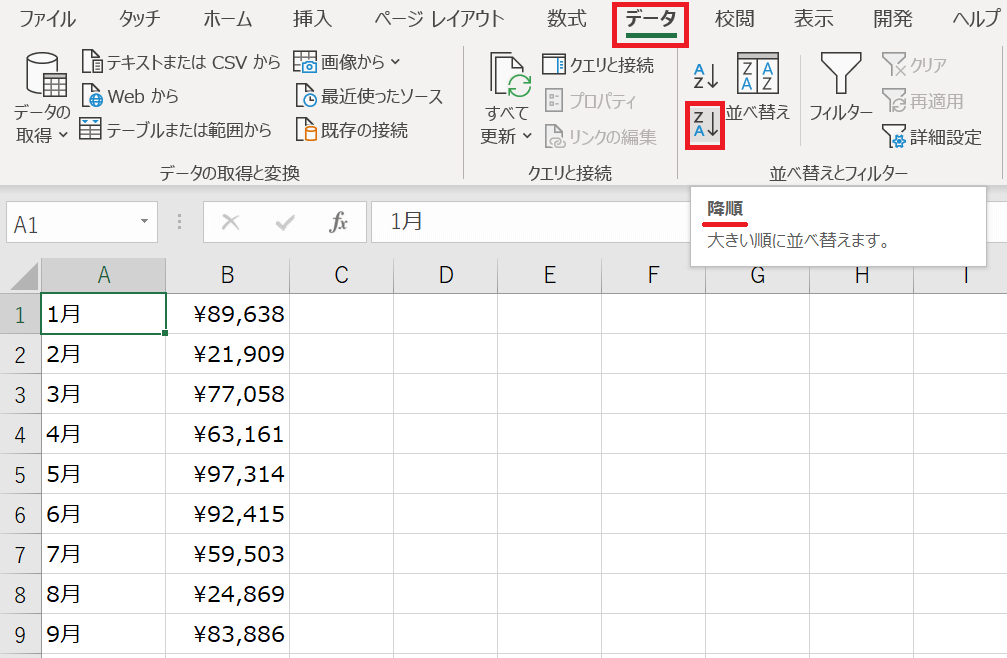Viewport: 1007px width, 658px height.
Task: Switch to the ホーム ribbon tab
Action: tap(227, 20)
